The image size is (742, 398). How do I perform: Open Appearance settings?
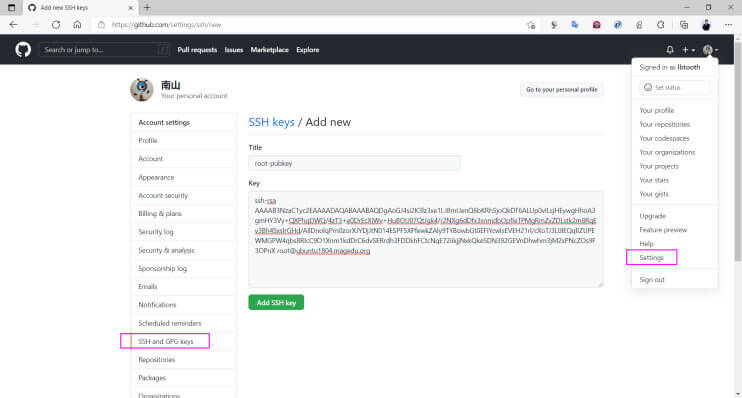coord(184,177)
